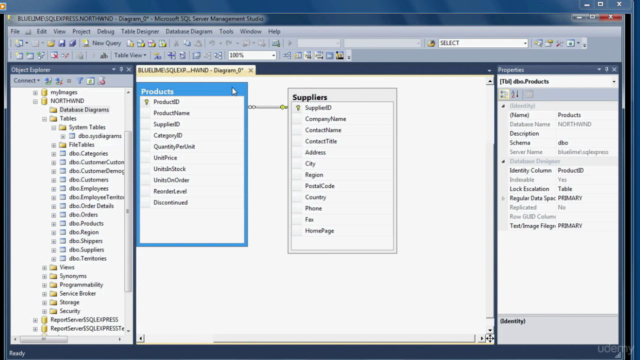Collapse the Tables folder node
Image resolution: width=640 pixels, height=360 pixels.
click(44, 119)
